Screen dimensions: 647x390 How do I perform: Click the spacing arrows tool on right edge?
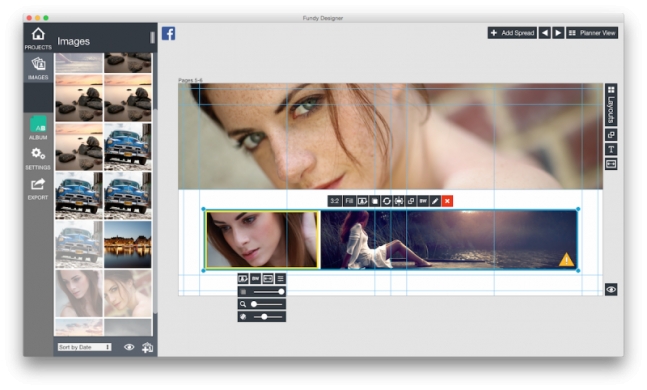point(611,164)
